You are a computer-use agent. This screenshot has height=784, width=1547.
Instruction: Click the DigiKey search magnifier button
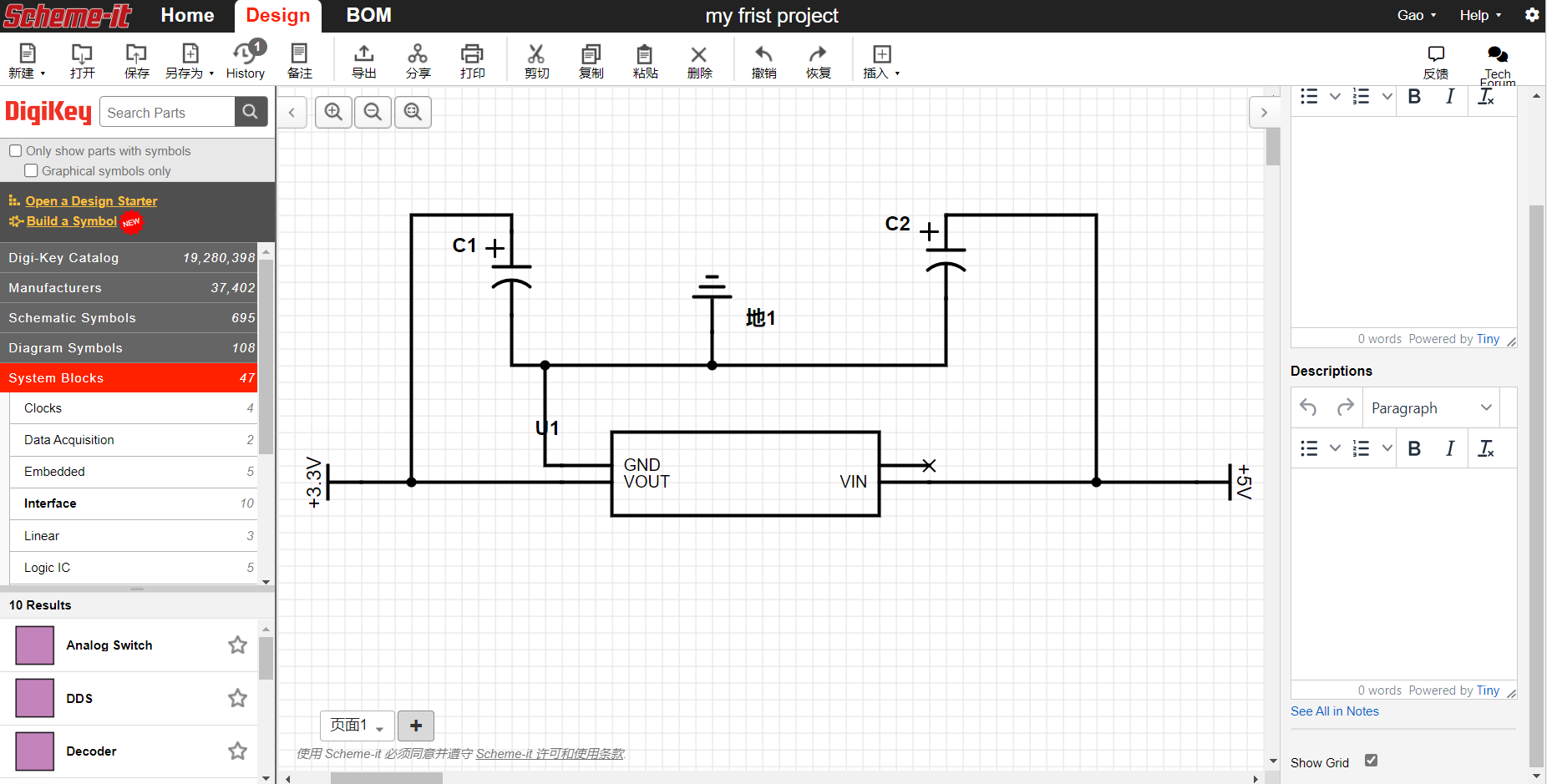click(251, 112)
